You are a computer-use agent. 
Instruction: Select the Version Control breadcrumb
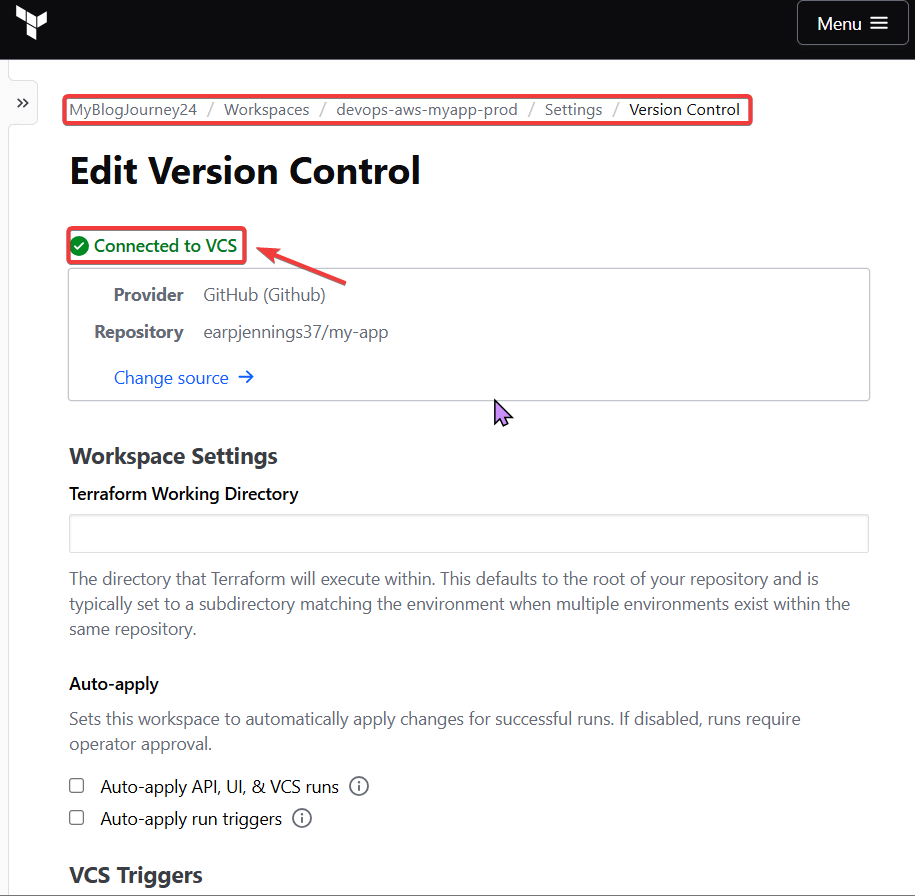(x=684, y=110)
